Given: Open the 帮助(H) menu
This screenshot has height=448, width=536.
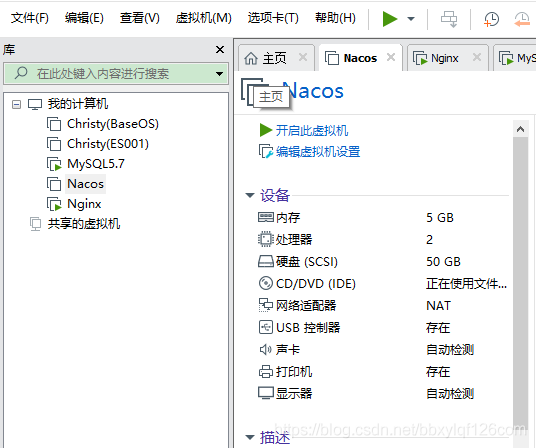Looking at the screenshot, I should [x=335, y=18].
